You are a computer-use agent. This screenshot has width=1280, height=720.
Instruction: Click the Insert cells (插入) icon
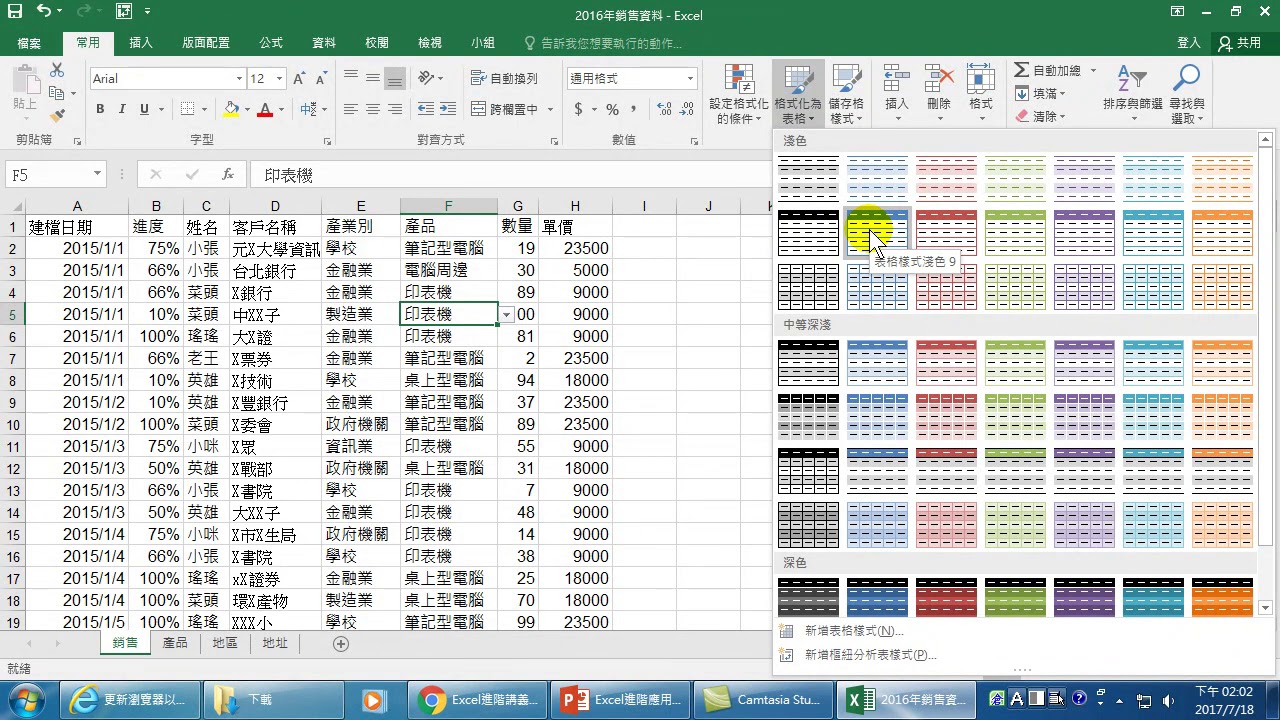897,80
